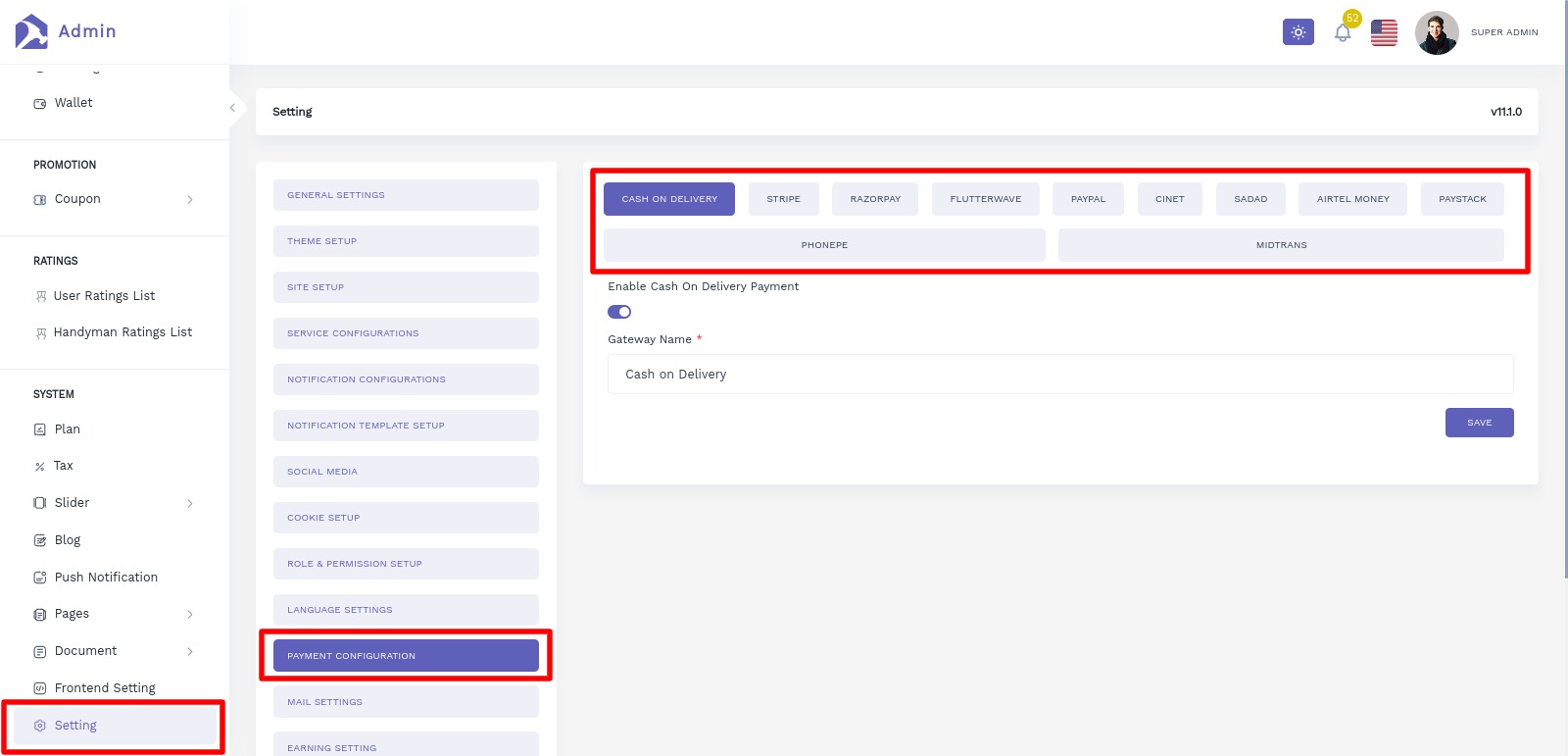Open the Airtel Money tab
The height and width of the screenshot is (756, 1568).
(1353, 199)
